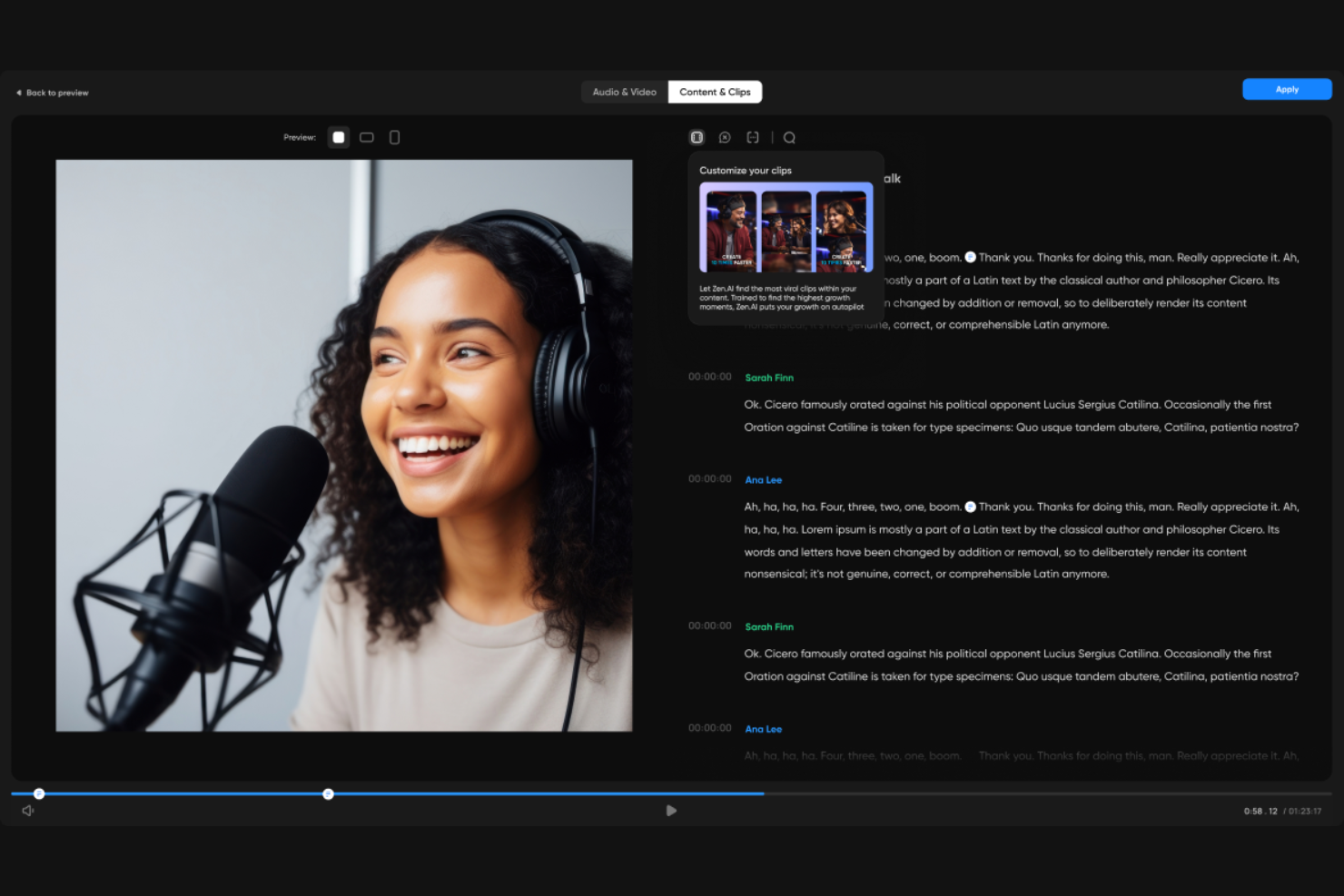Click the Back to preview link
Viewport: 1344px width, 896px height.
pyautogui.click(x=56, y=92)
